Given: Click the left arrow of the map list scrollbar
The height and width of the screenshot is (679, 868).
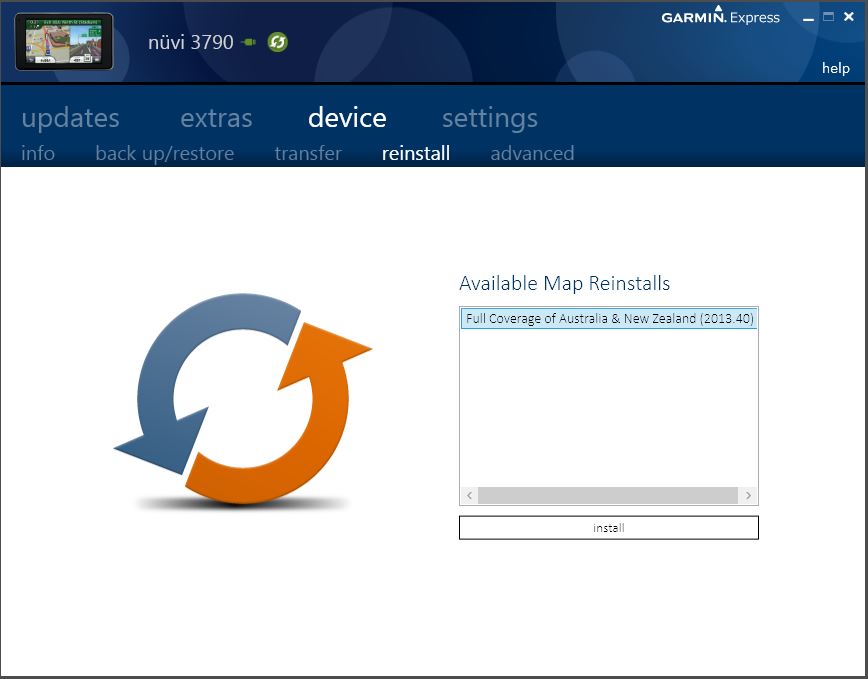Looking at the screenshot, I should (x=469, y=495).
